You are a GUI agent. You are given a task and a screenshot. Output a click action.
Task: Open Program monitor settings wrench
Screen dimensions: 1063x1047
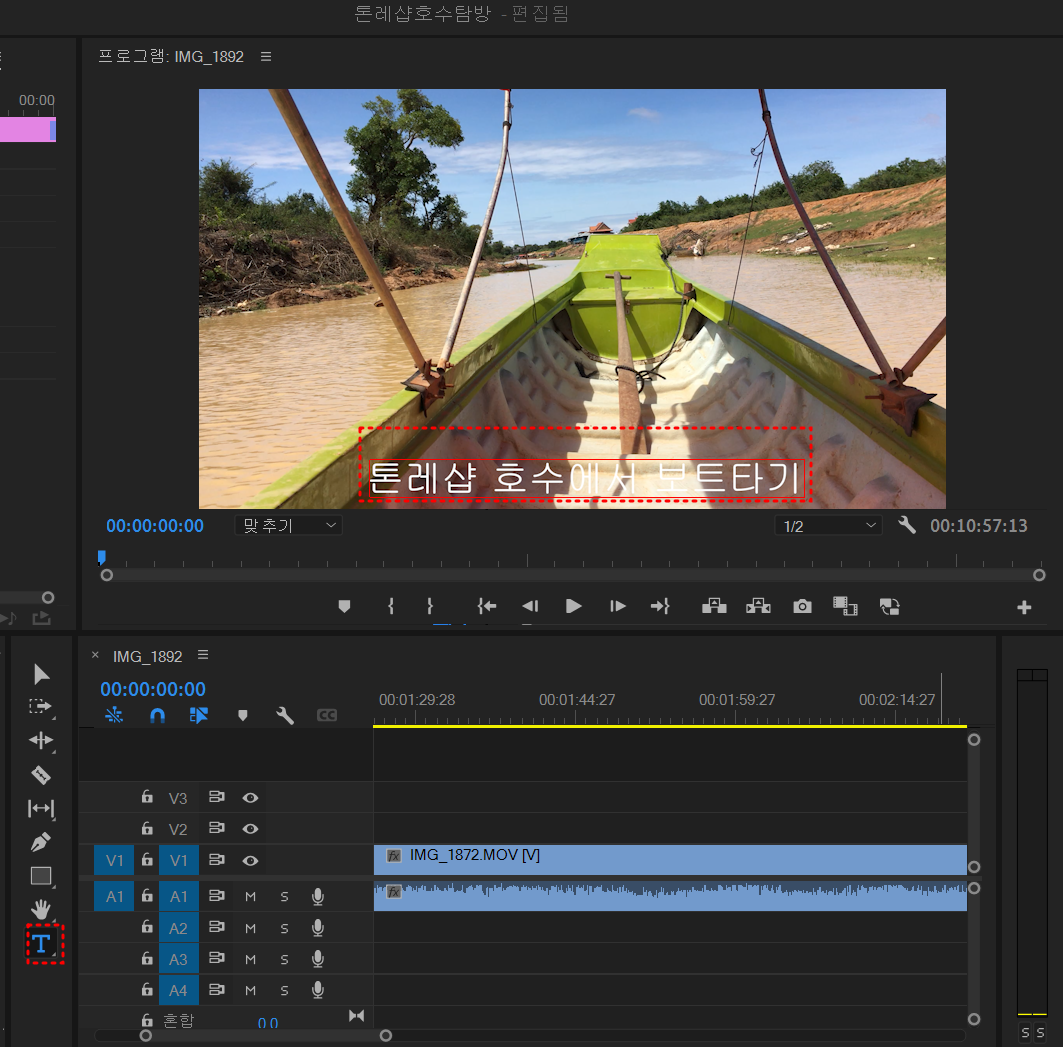click(x=906, y=525)
